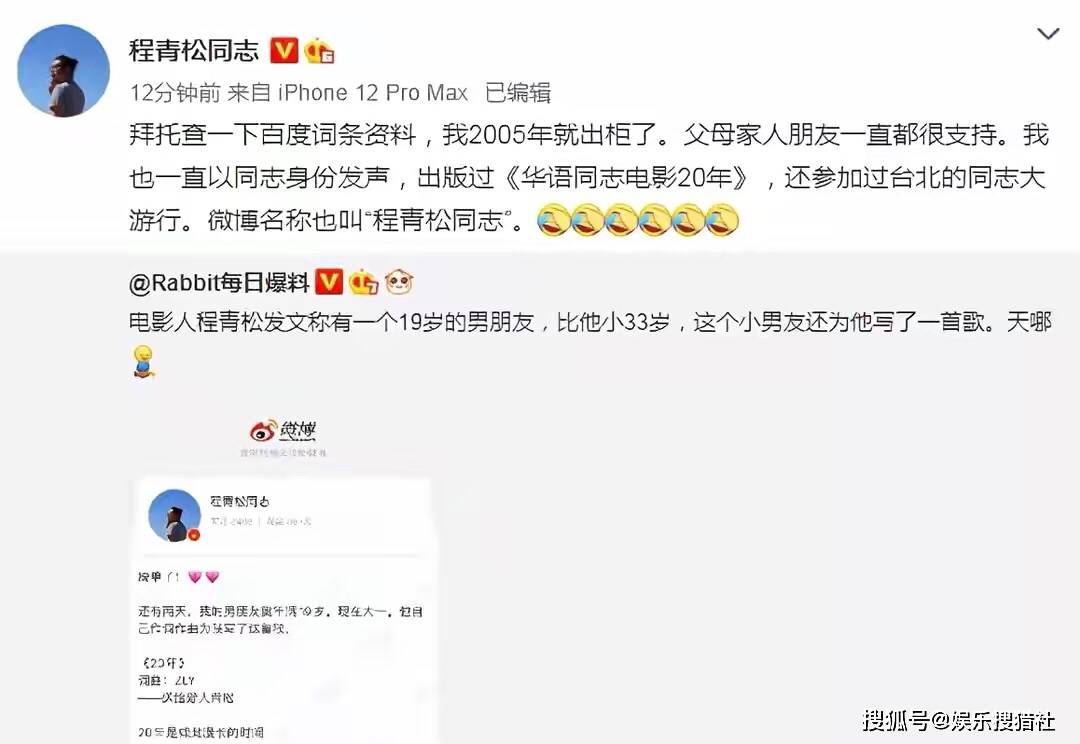
Task: Click crown level badge next to Rabbit每日爆料
Action: pyautogui.click(x=364, y=282)
